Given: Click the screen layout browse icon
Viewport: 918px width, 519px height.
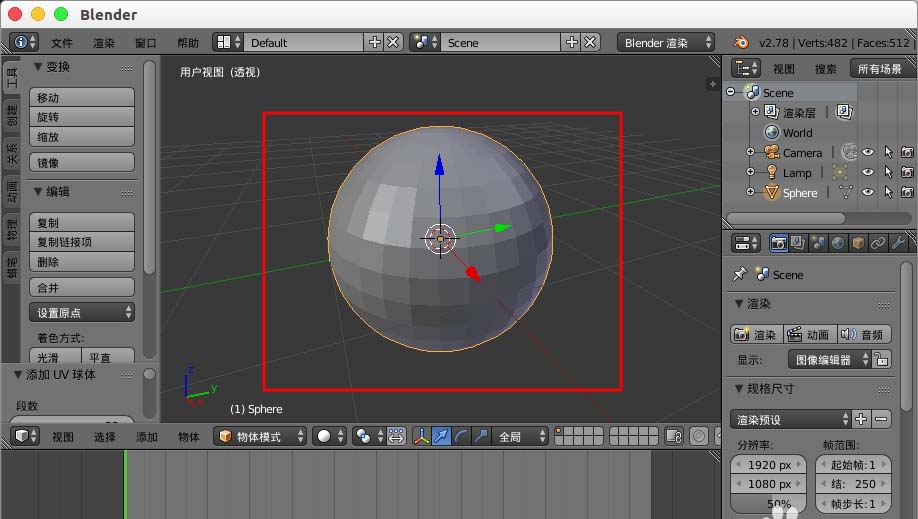Looking at the screenshot, I should [228, 42].
